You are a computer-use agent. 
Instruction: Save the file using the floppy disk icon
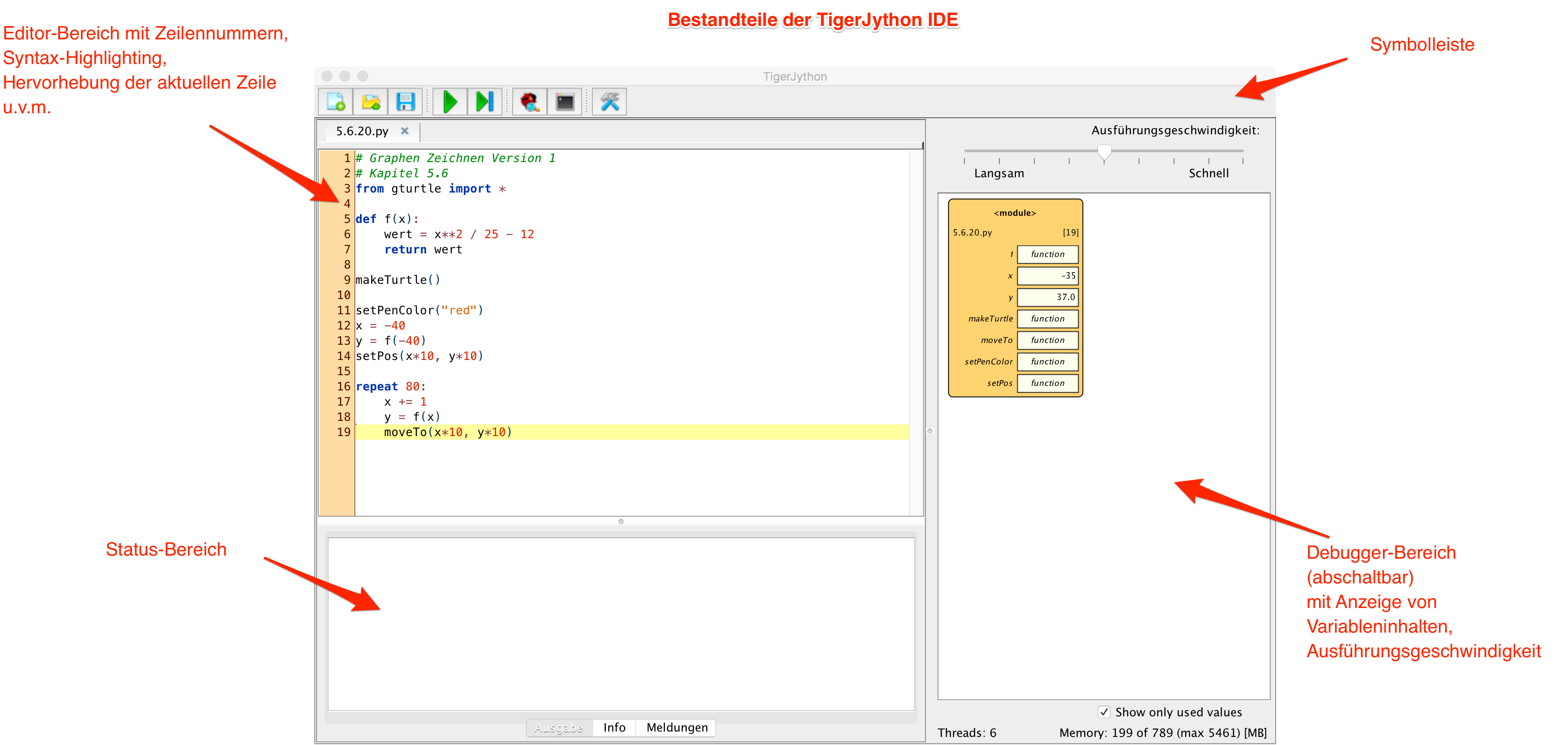tap(405, 102)
